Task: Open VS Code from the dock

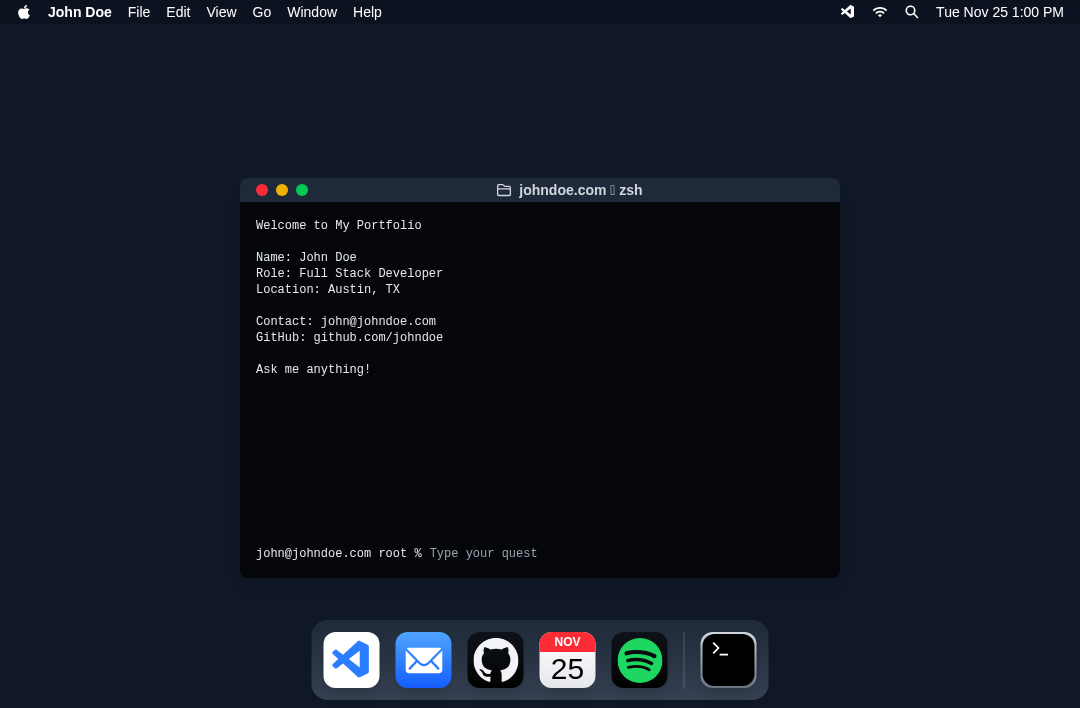Action: (x=351, y=660)
